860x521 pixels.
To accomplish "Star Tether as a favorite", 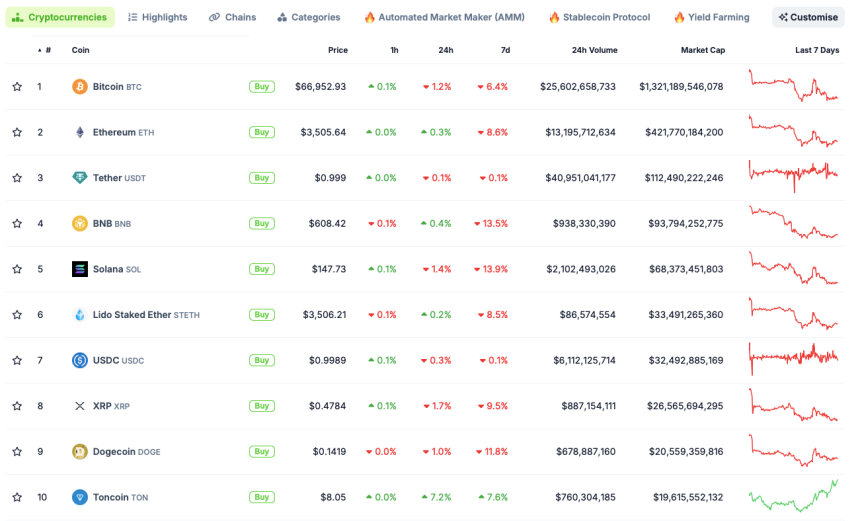I will [x=18, y=178].
